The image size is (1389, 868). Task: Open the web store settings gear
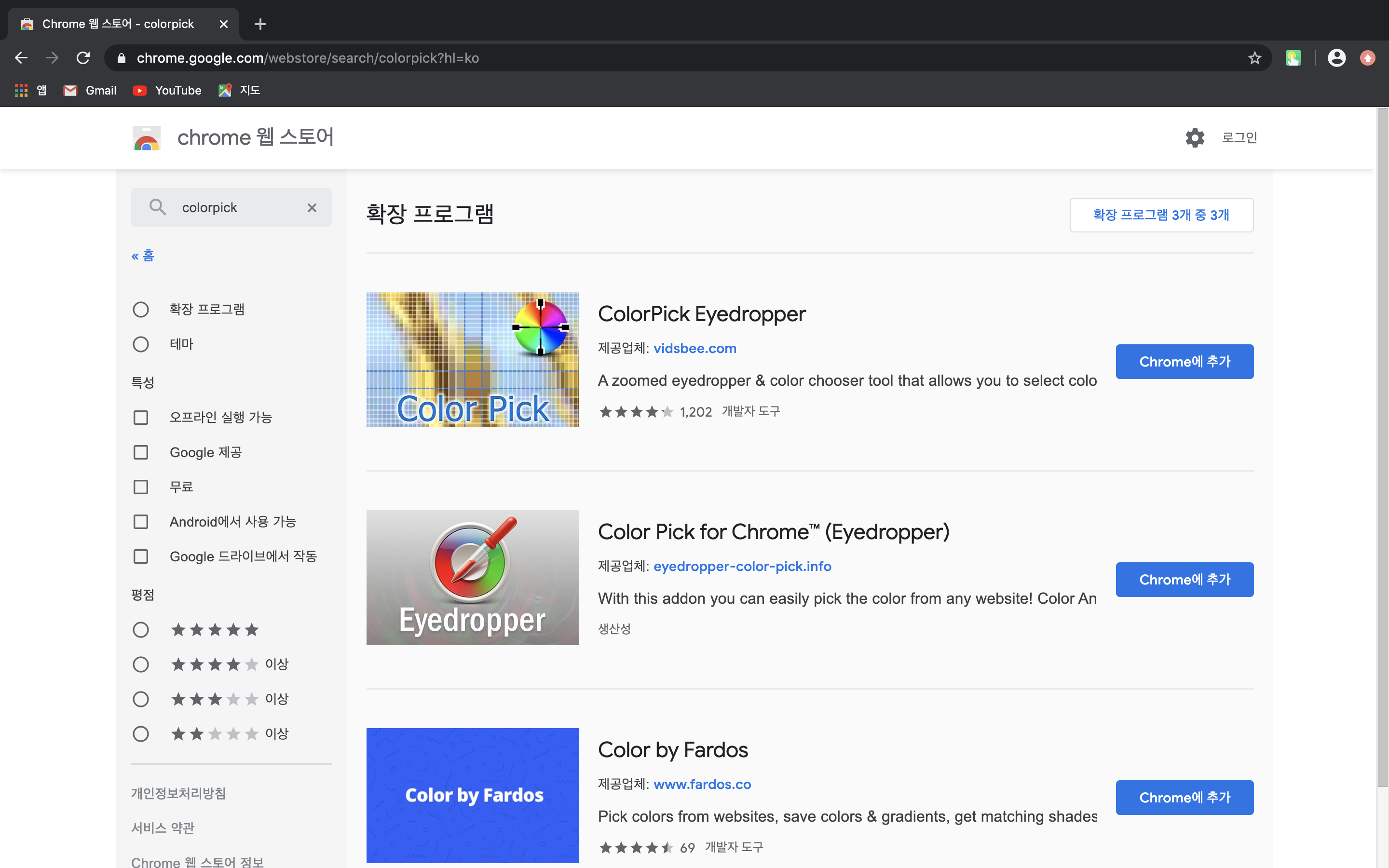coord(1195,138)
